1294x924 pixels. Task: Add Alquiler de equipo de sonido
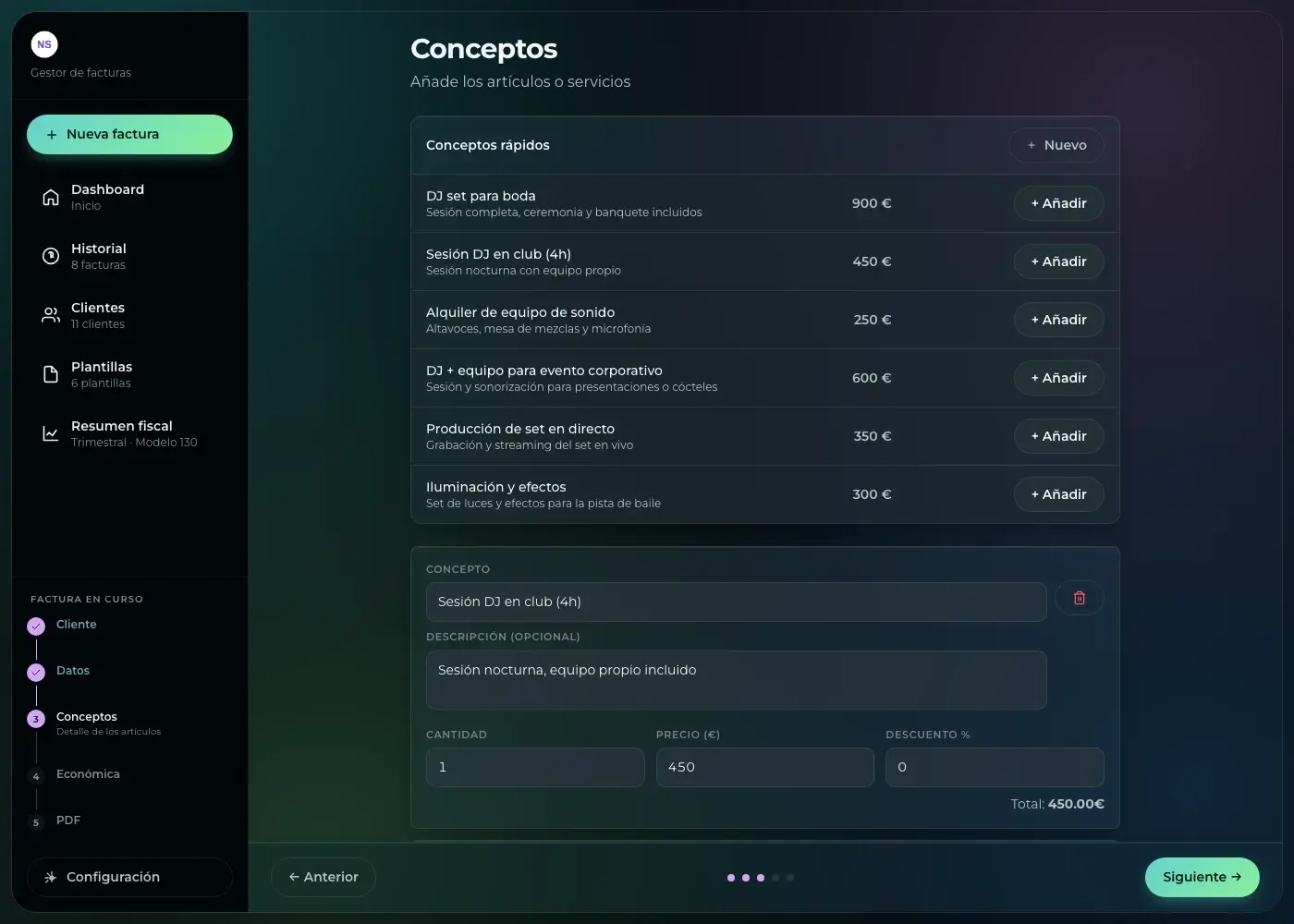click(1059, 320)
